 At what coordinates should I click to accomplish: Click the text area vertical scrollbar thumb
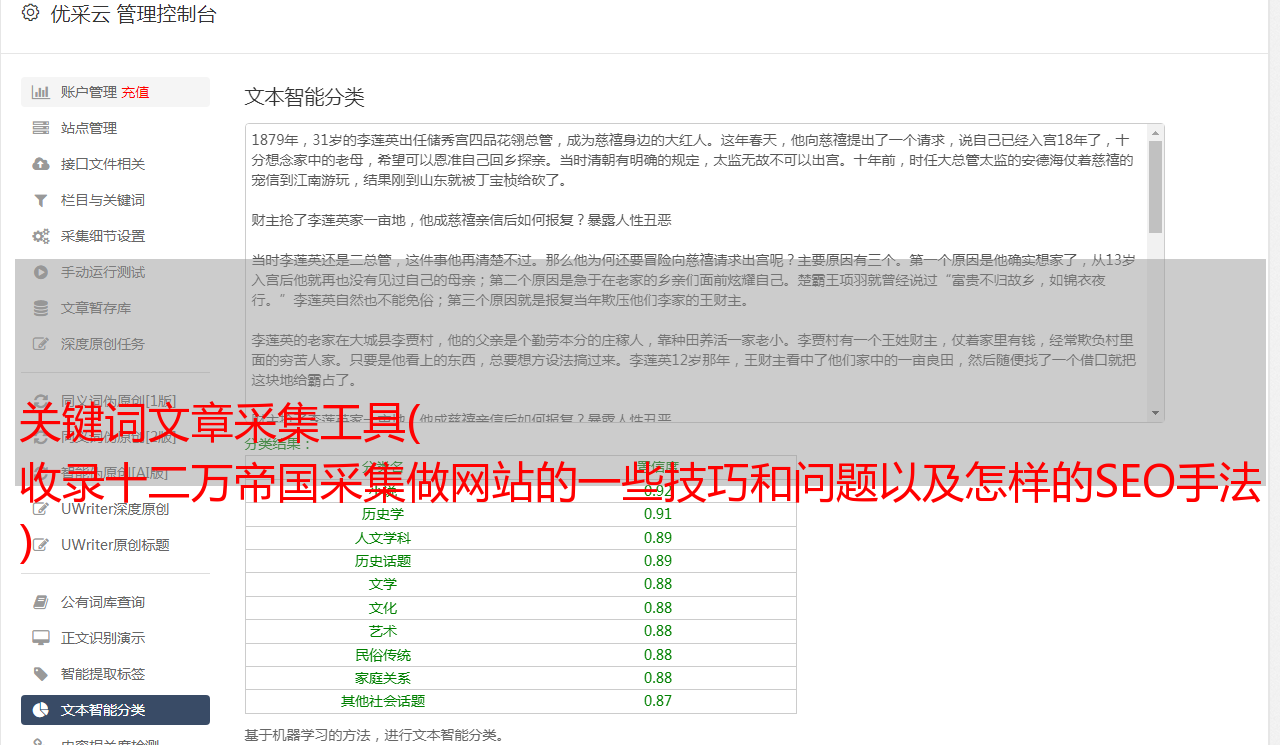(1156, 186)
